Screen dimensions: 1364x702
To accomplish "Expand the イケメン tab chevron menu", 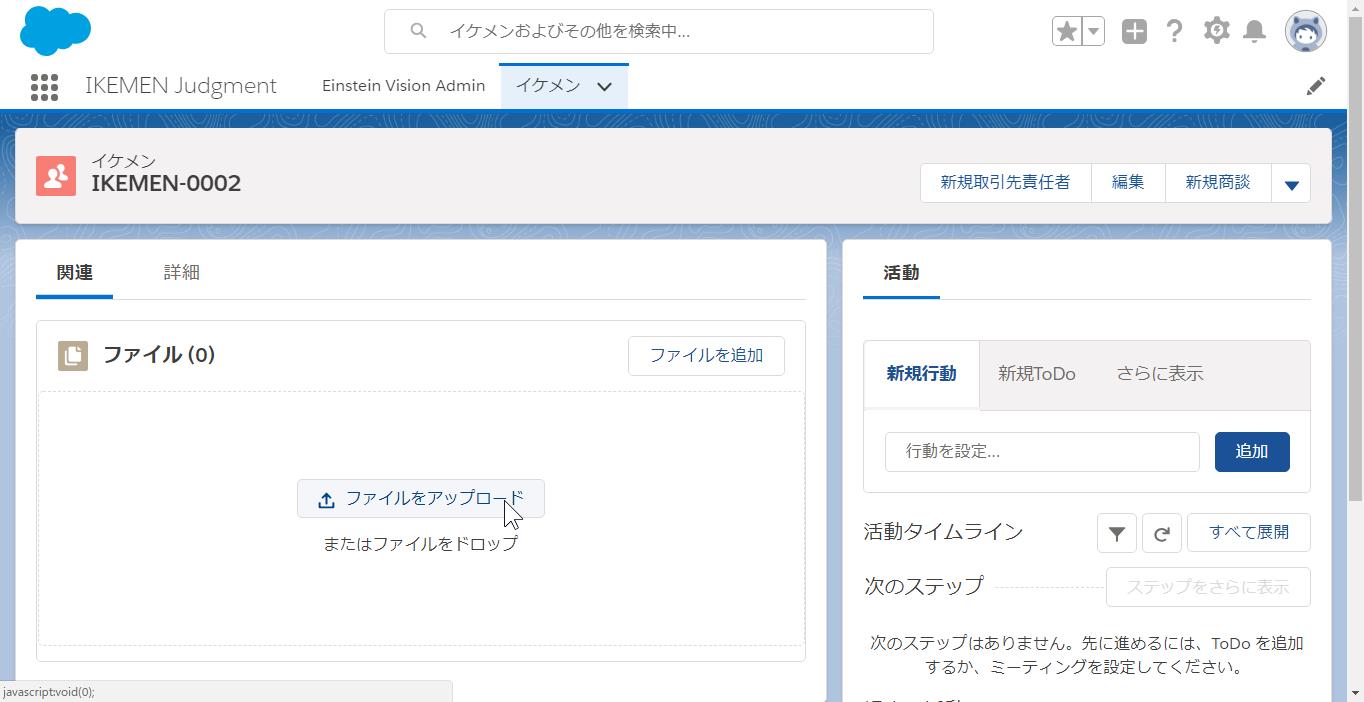I will 604,87.
